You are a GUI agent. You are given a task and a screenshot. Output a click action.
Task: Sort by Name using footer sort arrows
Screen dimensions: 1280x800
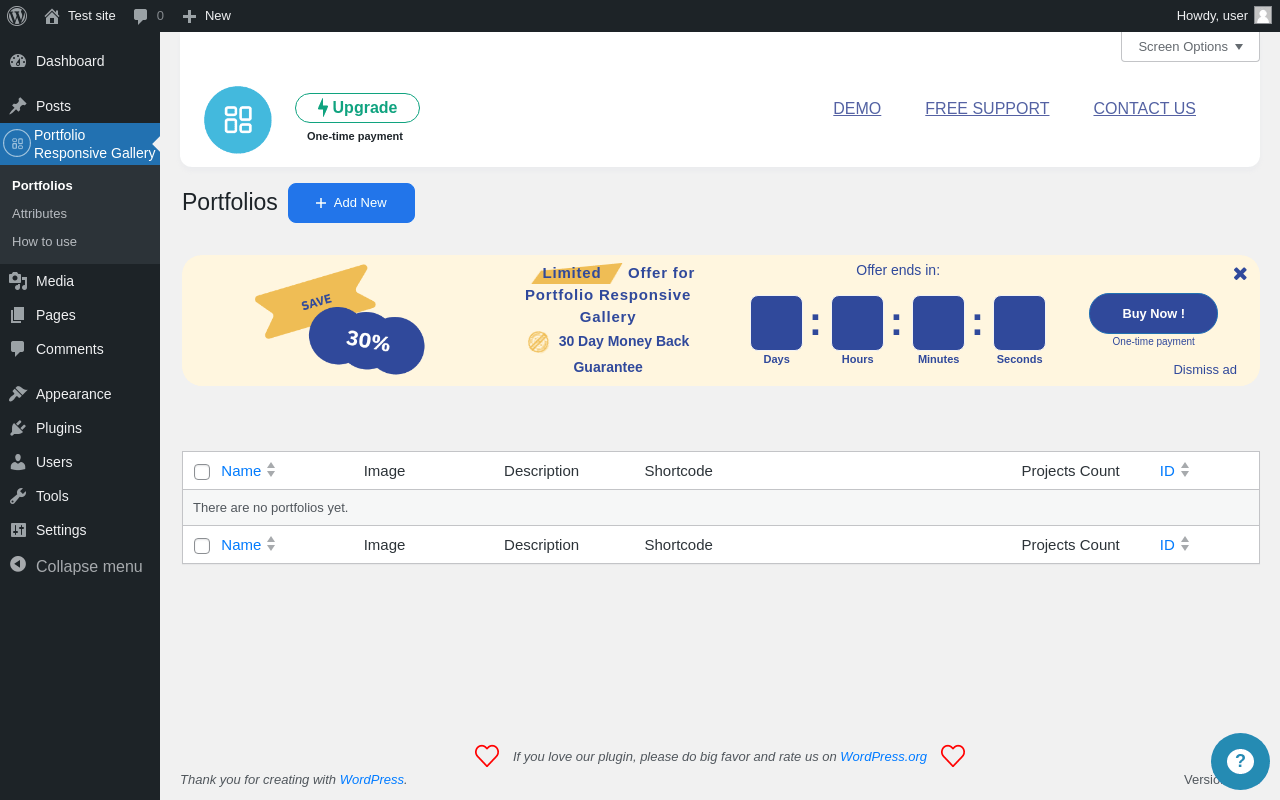click(x=271, y=544)
